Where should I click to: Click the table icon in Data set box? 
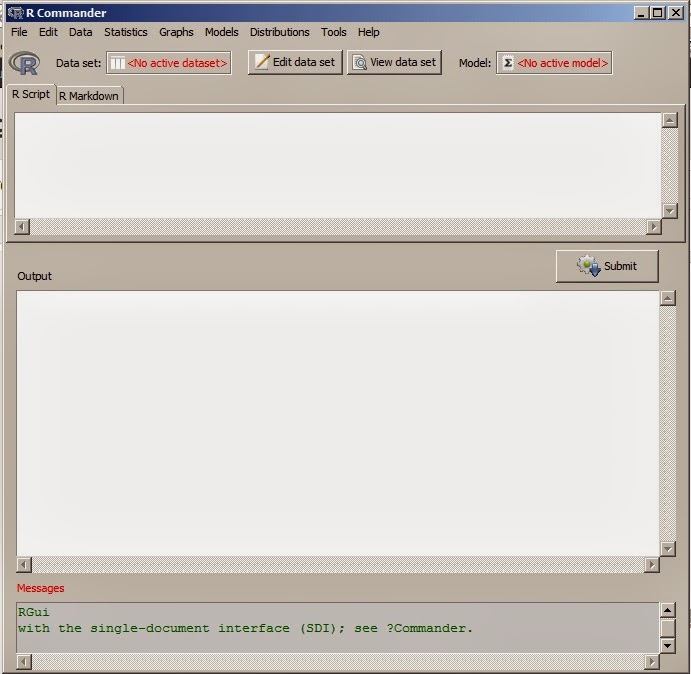click(117, 63)
